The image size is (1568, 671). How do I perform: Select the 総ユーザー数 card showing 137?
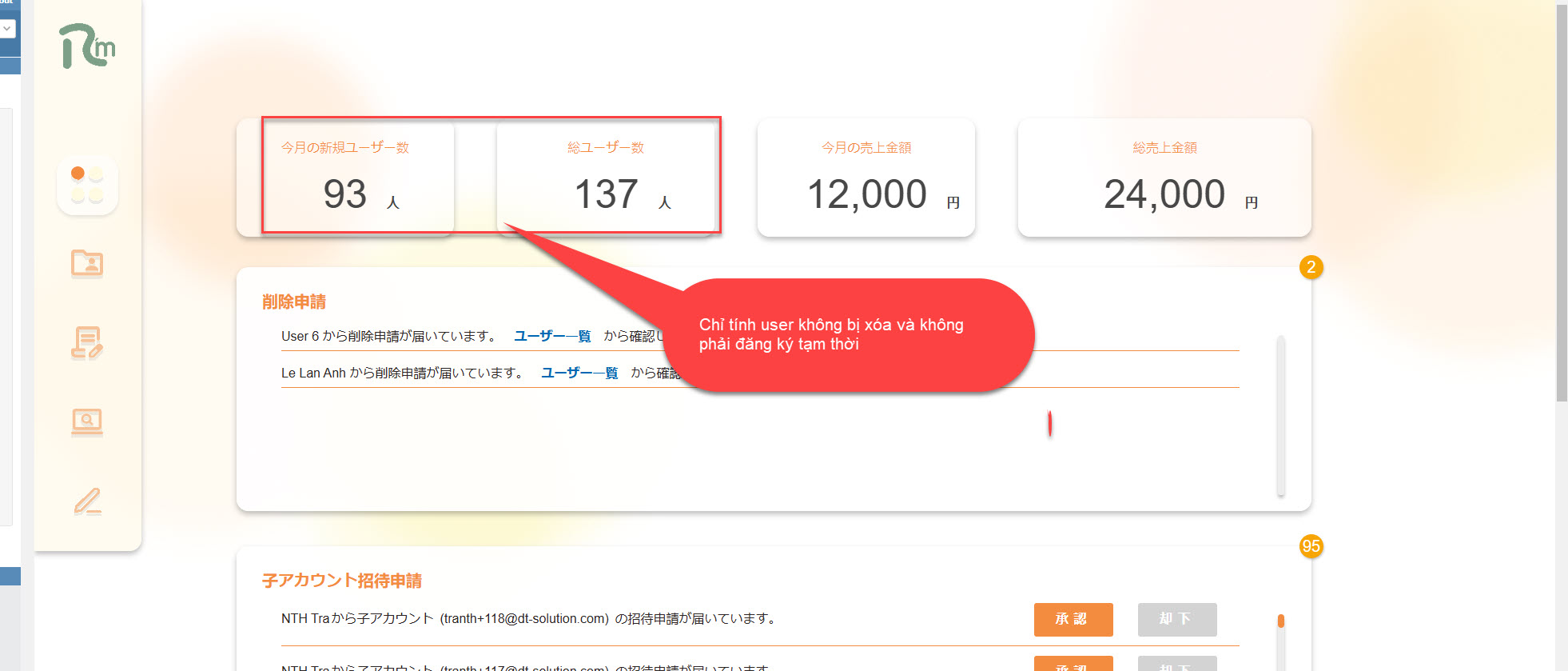pos(606,178)
